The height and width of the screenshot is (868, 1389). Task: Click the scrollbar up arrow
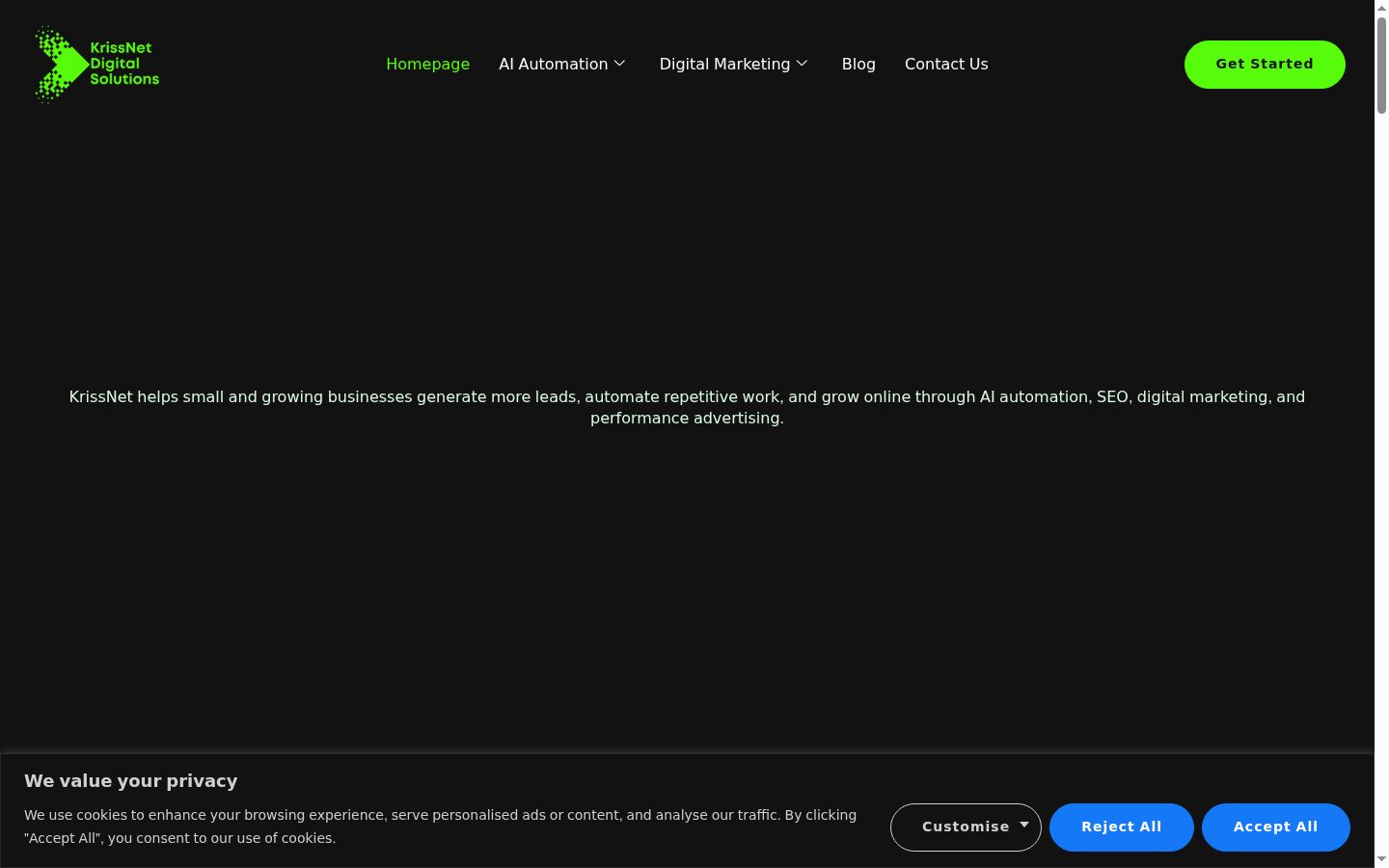[1381, 8]
